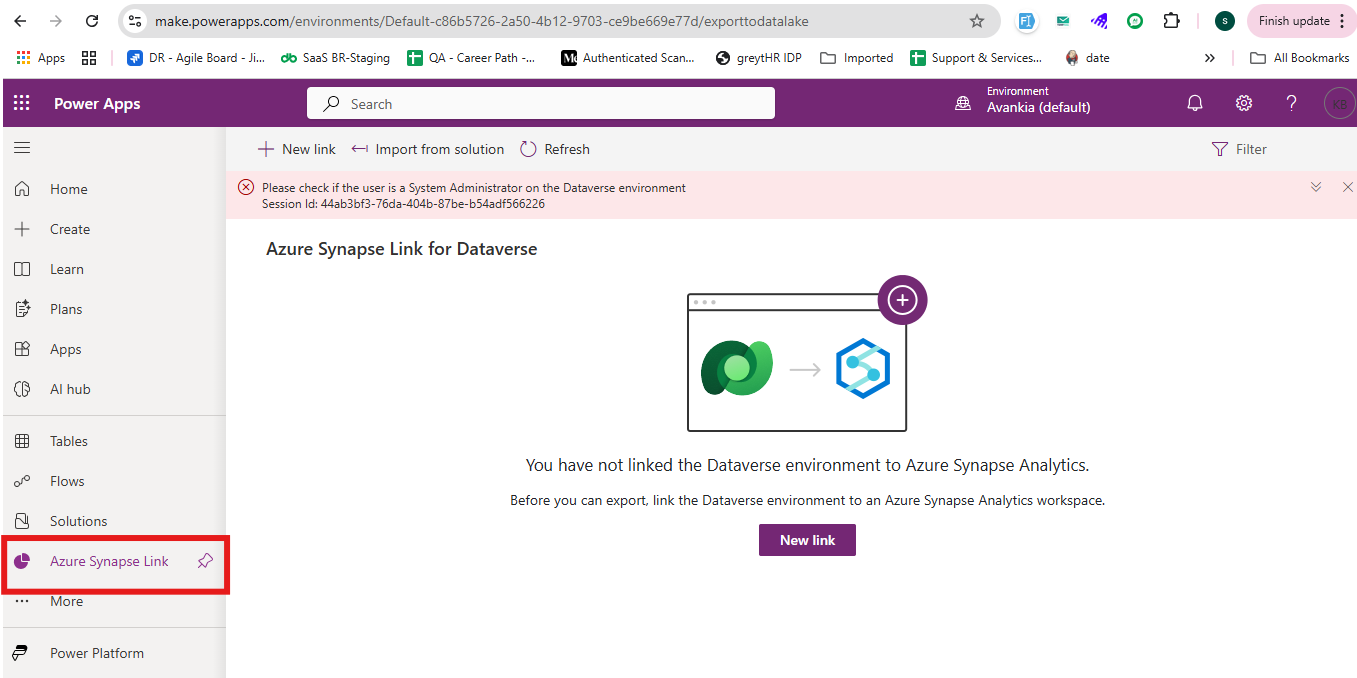The width and height of the screenshot is (1357, 678).
Task: Open AI hub in the sidebar
Action: 70,389
